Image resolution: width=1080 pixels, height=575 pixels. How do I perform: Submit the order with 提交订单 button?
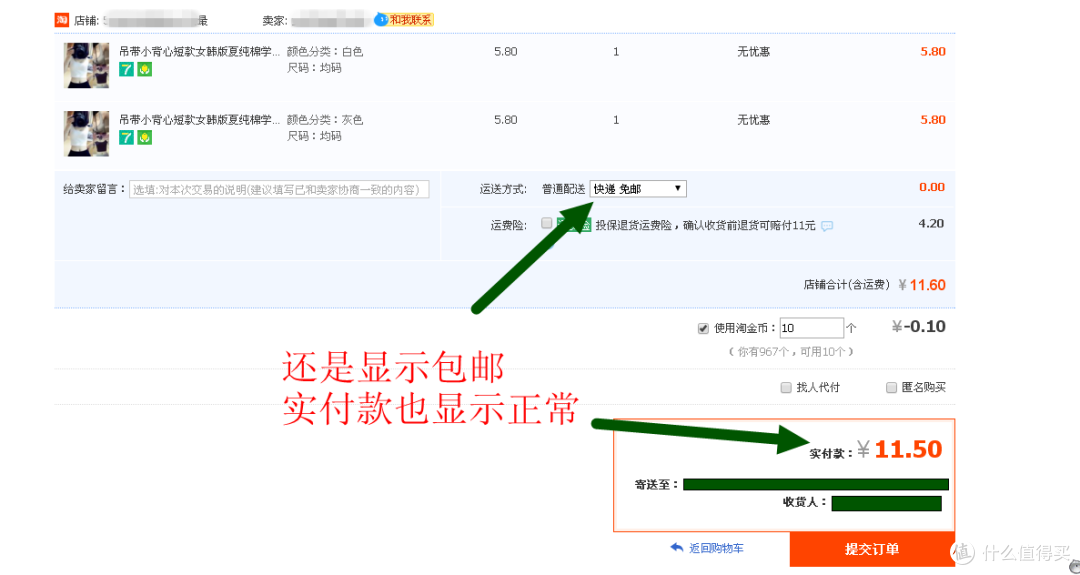pyautogui.click(x=872, y=549)
